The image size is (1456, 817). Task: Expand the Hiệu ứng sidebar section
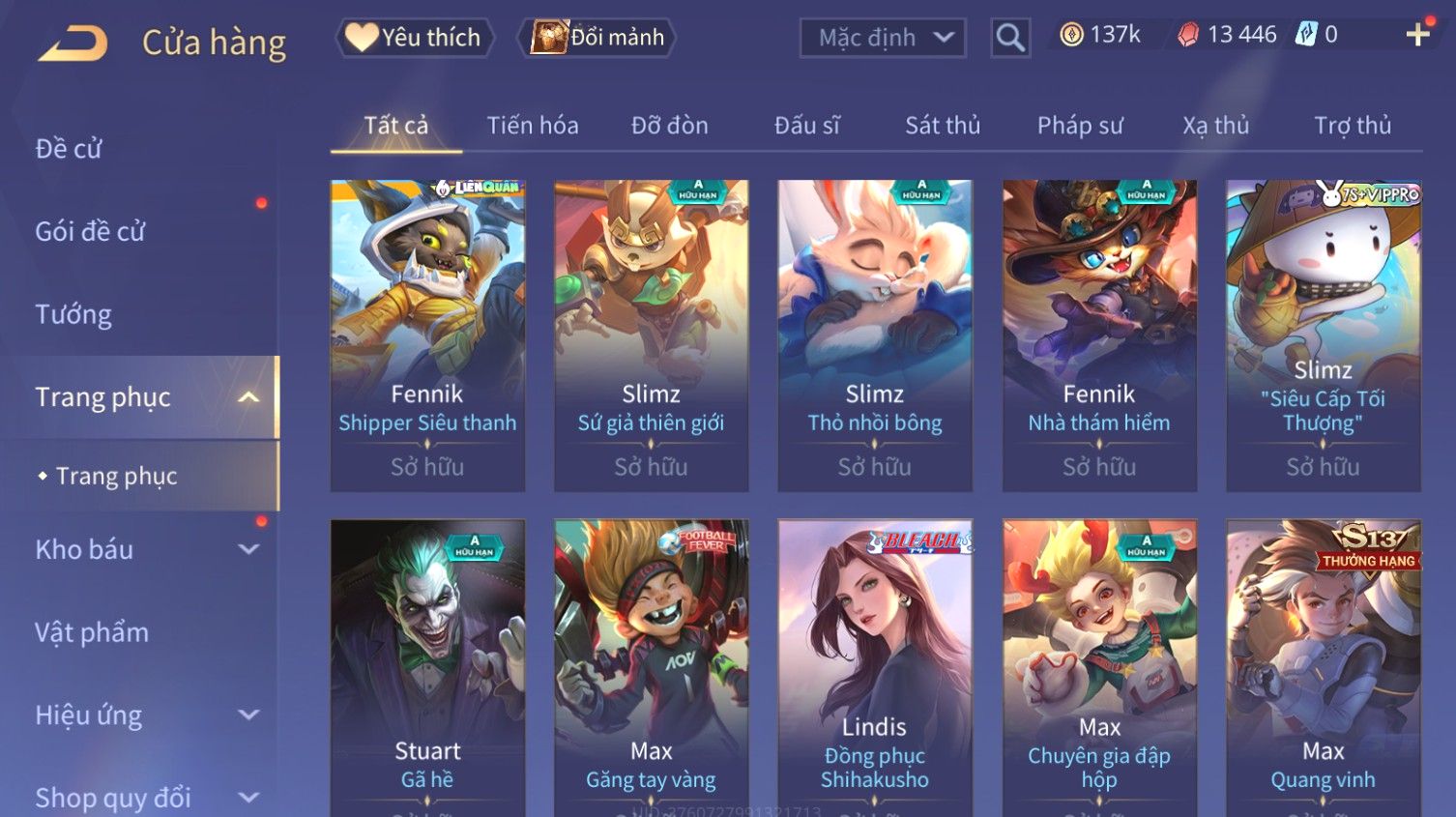click(248, 715)
